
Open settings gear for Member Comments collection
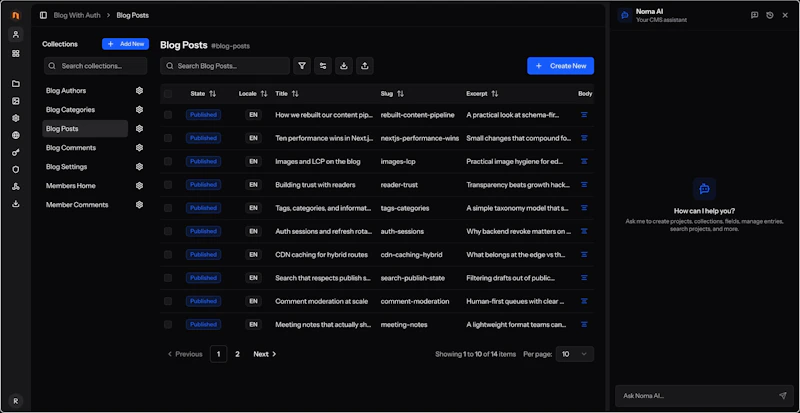click(139, 205)
